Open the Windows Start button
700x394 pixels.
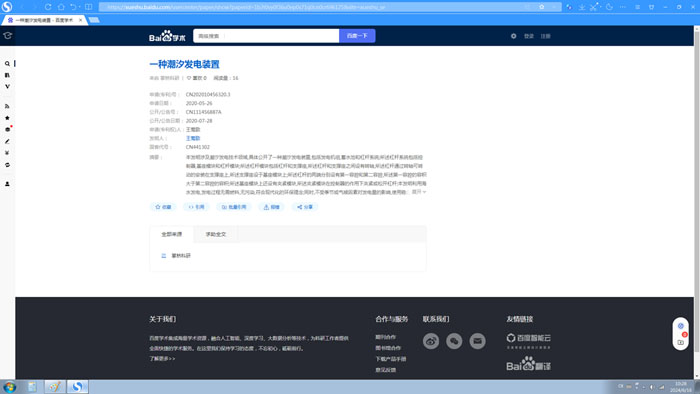[9, 386]
